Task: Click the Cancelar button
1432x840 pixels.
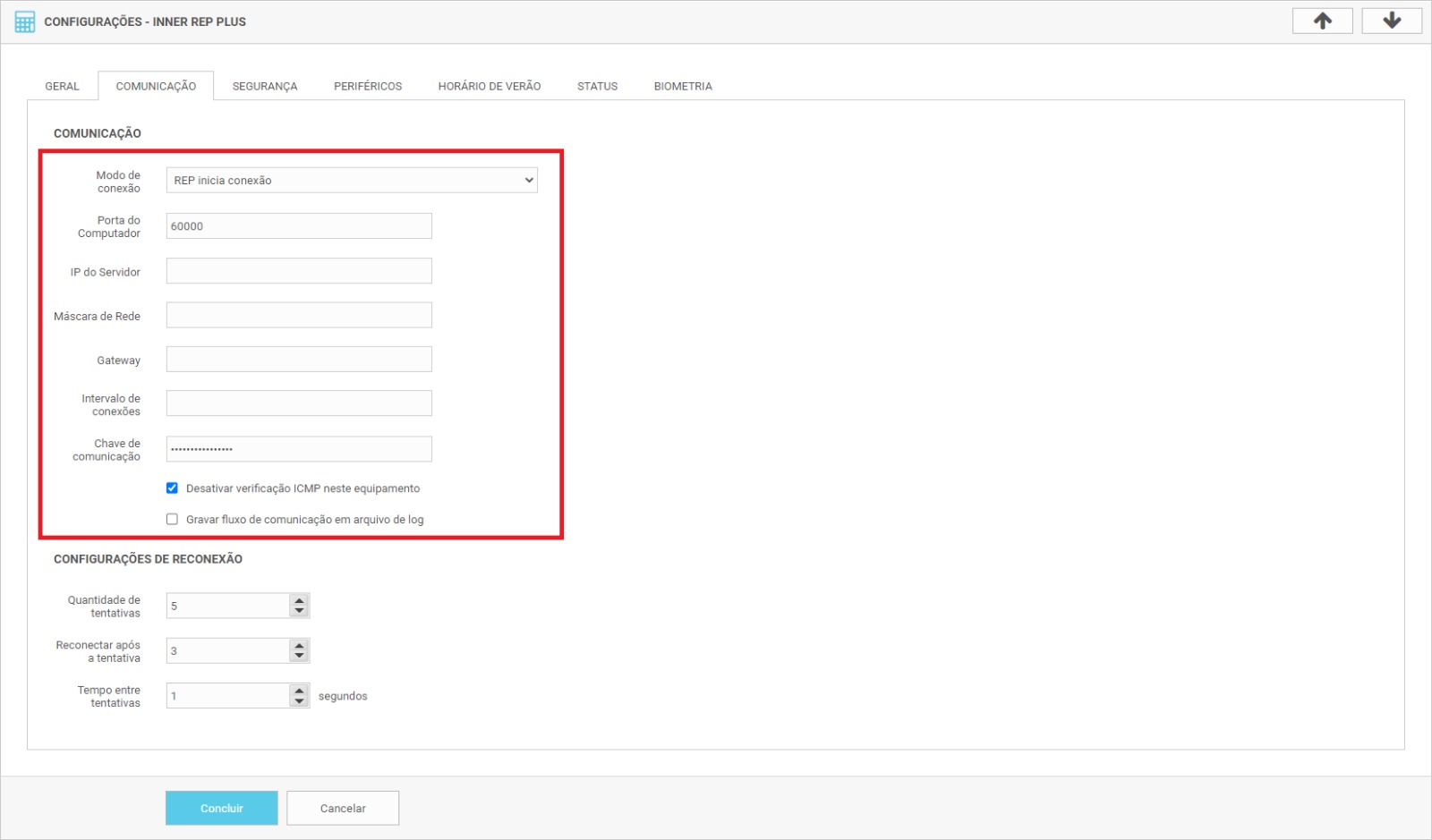Action: tap(343, 808)
